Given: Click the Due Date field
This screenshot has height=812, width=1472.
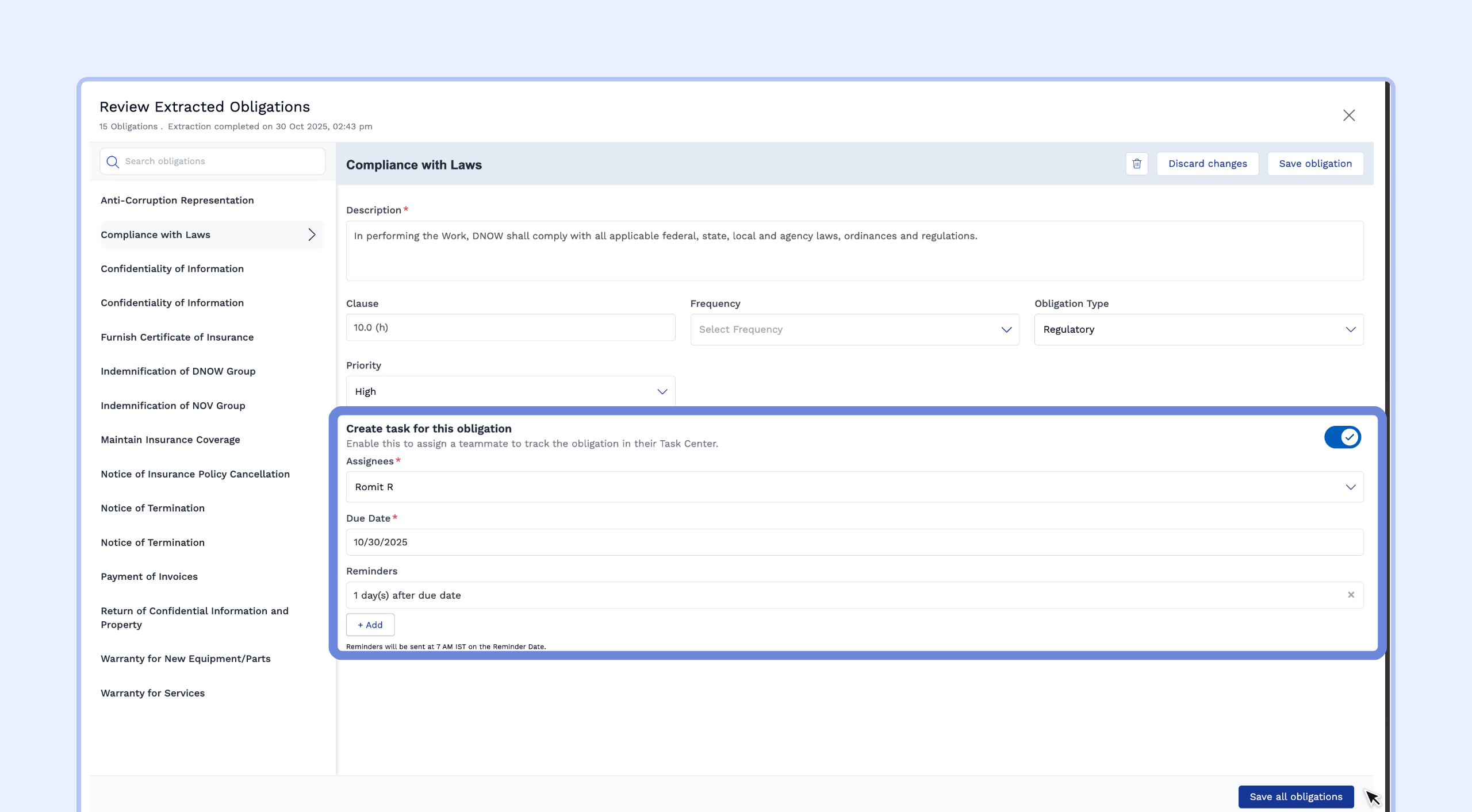Looking at the screenshot, I should (854, 542).
